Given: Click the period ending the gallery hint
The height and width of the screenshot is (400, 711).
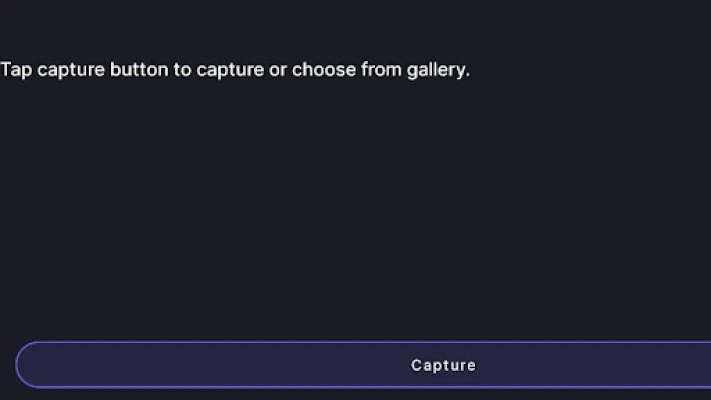Looking at the screenshot, I should [x=467, y=74].
